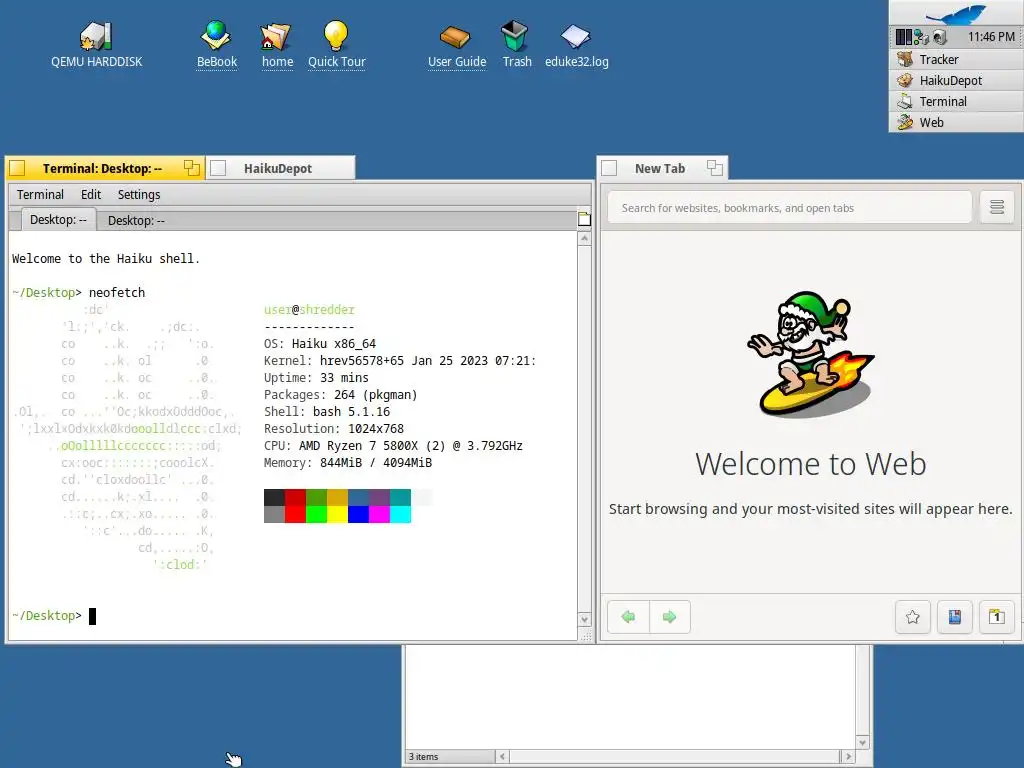Click the user@shredder text in Terminal
The image size is (1024, 768).
309,310
